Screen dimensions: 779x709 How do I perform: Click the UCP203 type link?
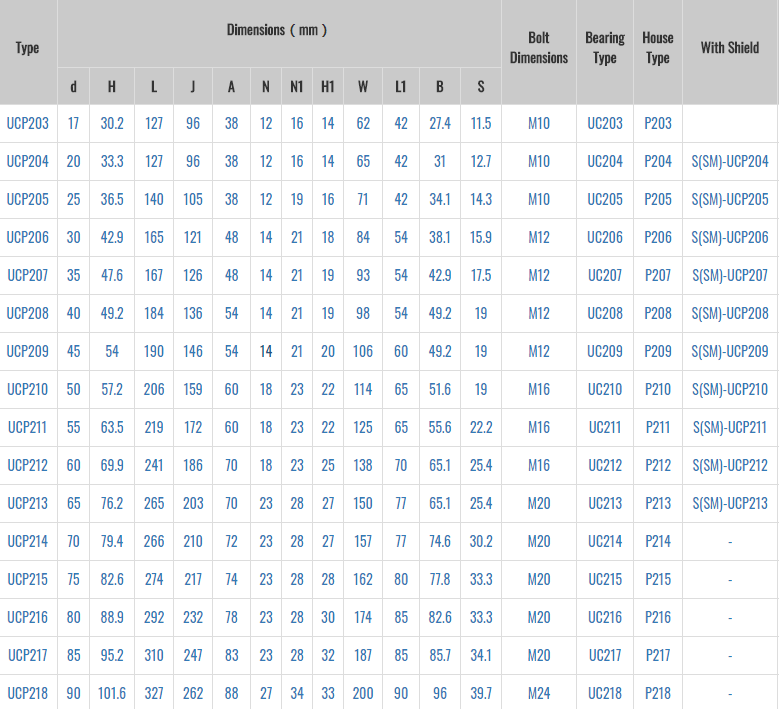(x=28, y=123)
